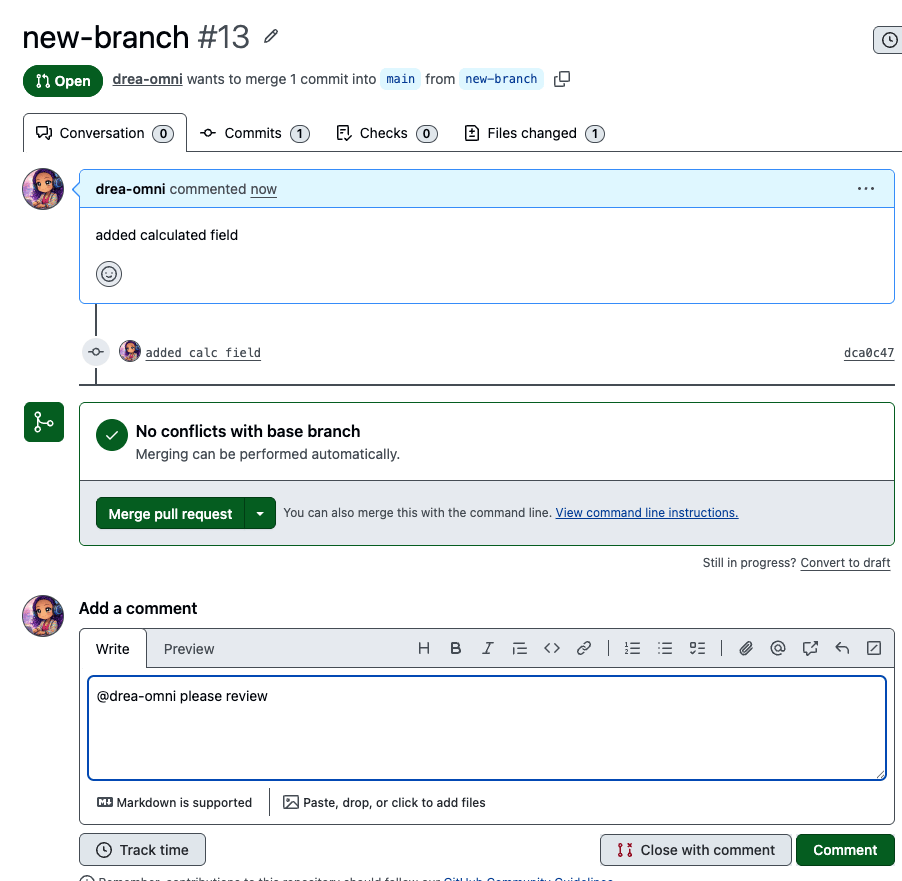The width and height of the screenshot is (902, 881).
Task: Open the Checks tab
Action: [x=387, y=134]
